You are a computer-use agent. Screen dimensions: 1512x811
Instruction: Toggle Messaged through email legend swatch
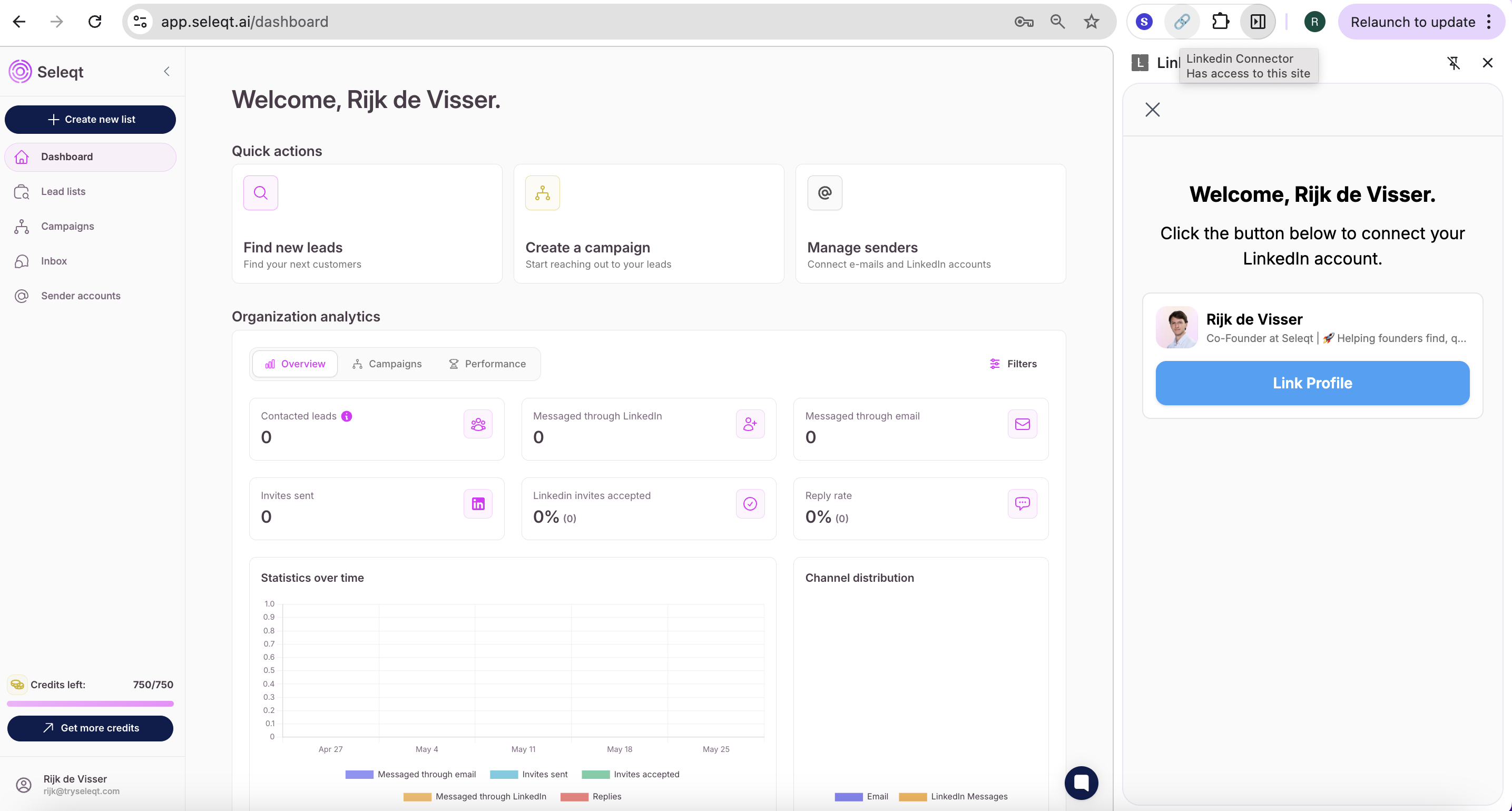(x=359, y=774)
